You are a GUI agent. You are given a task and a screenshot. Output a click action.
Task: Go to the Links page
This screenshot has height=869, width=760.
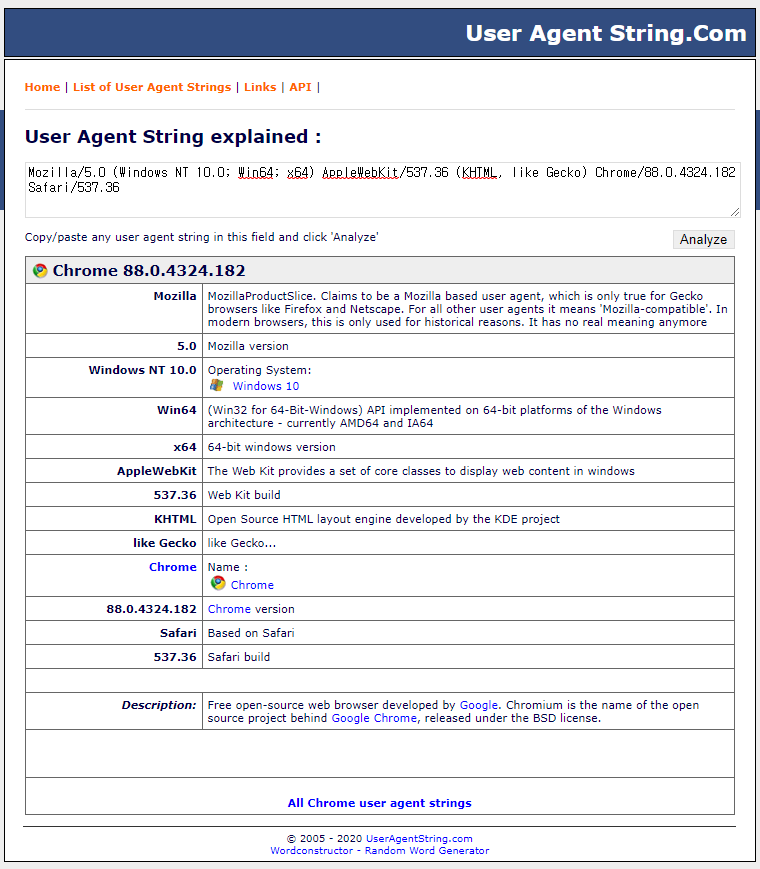pyautogui.click(x=260, y=87)
